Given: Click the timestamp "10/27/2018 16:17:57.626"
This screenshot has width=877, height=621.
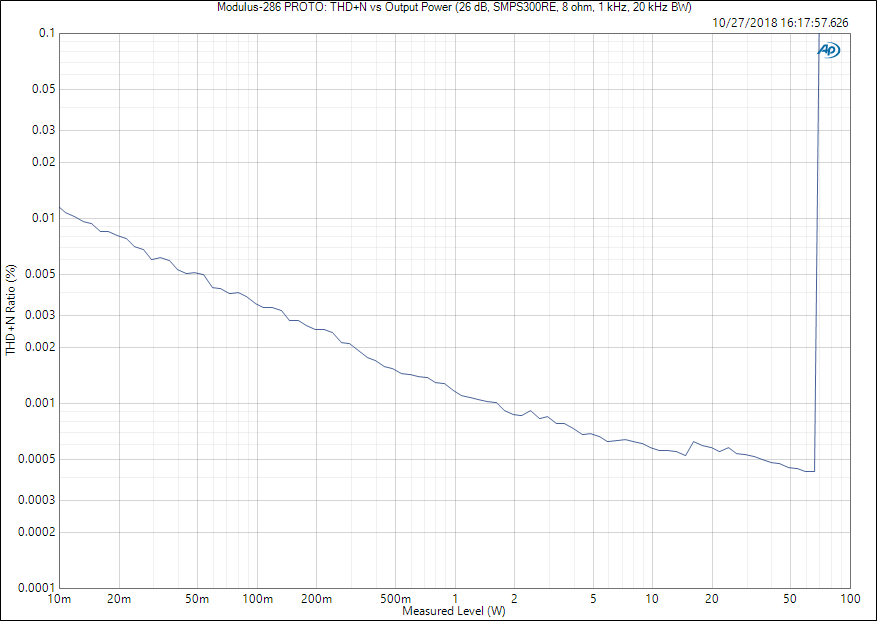Looking at the screenshot, I should [780, 23].
